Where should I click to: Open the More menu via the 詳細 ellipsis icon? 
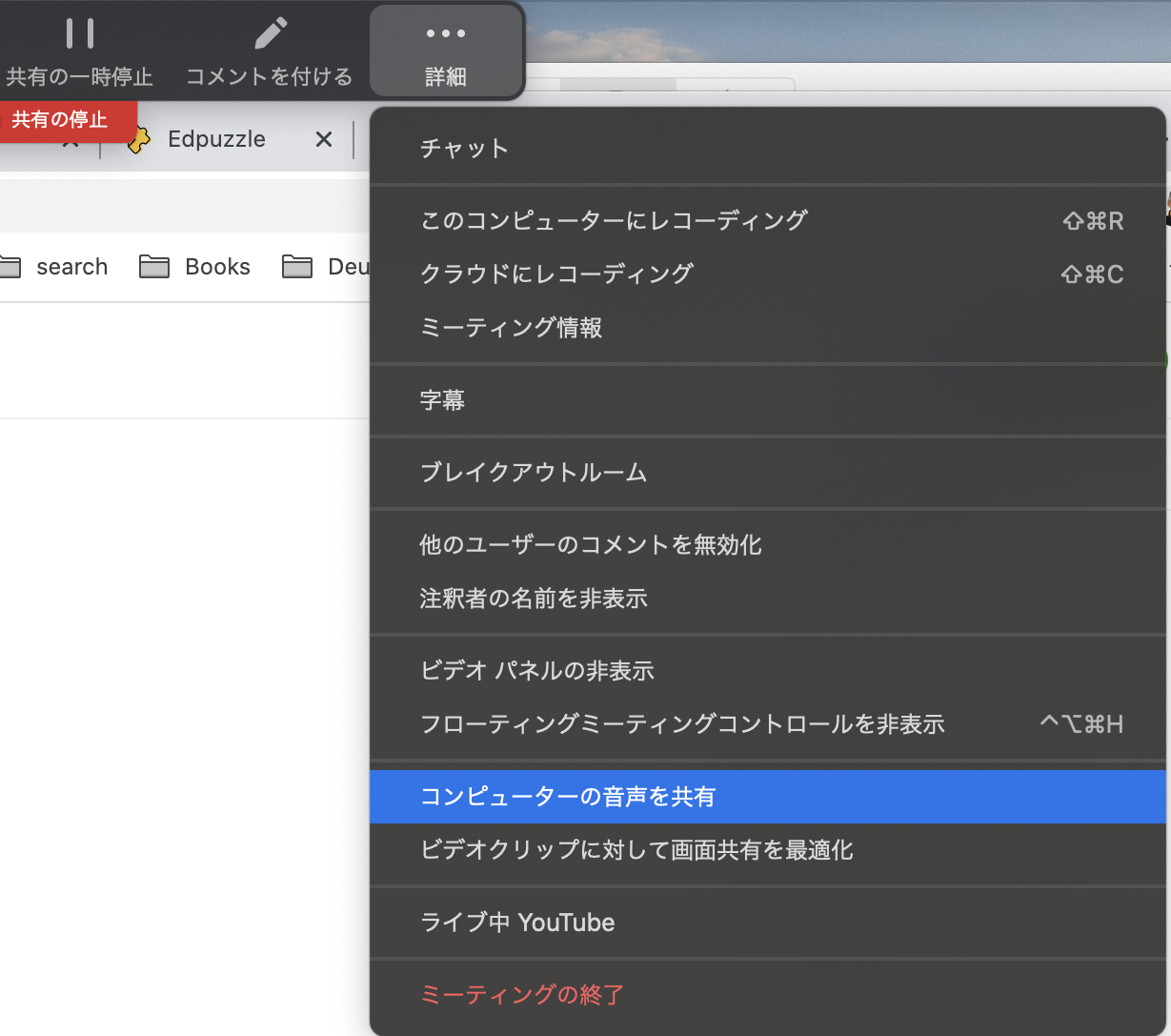coord(446,33)
